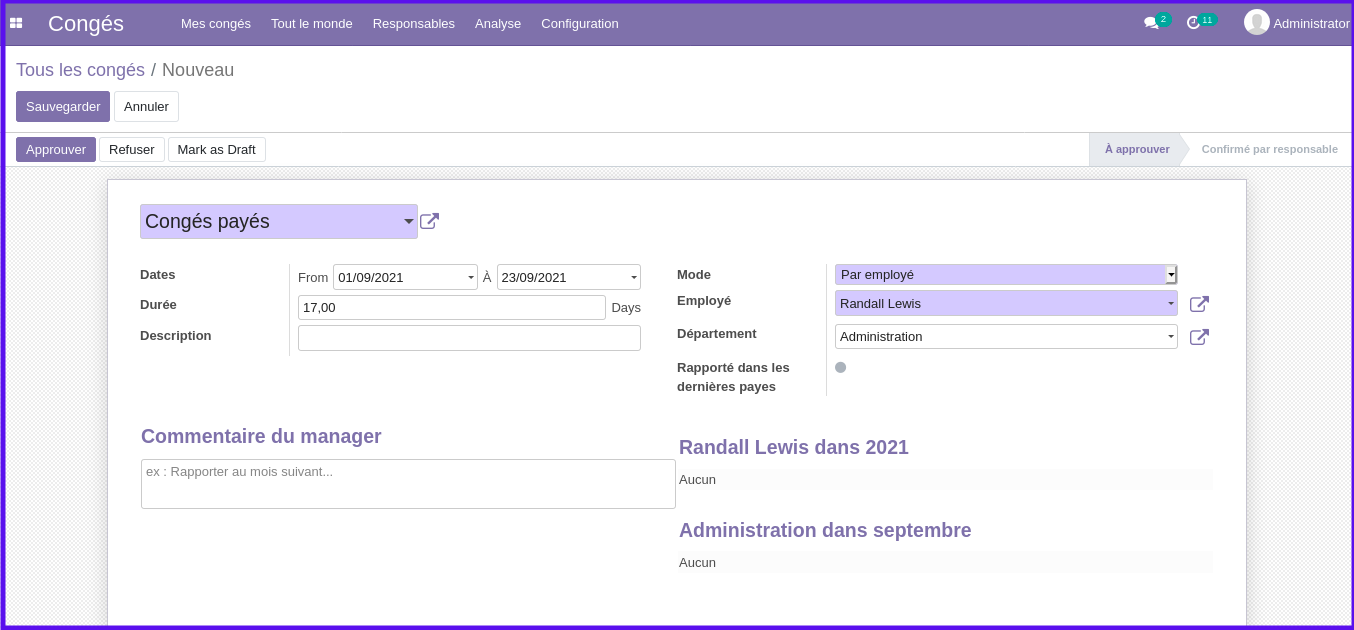Click the Approuver button

tap(56, 149)
